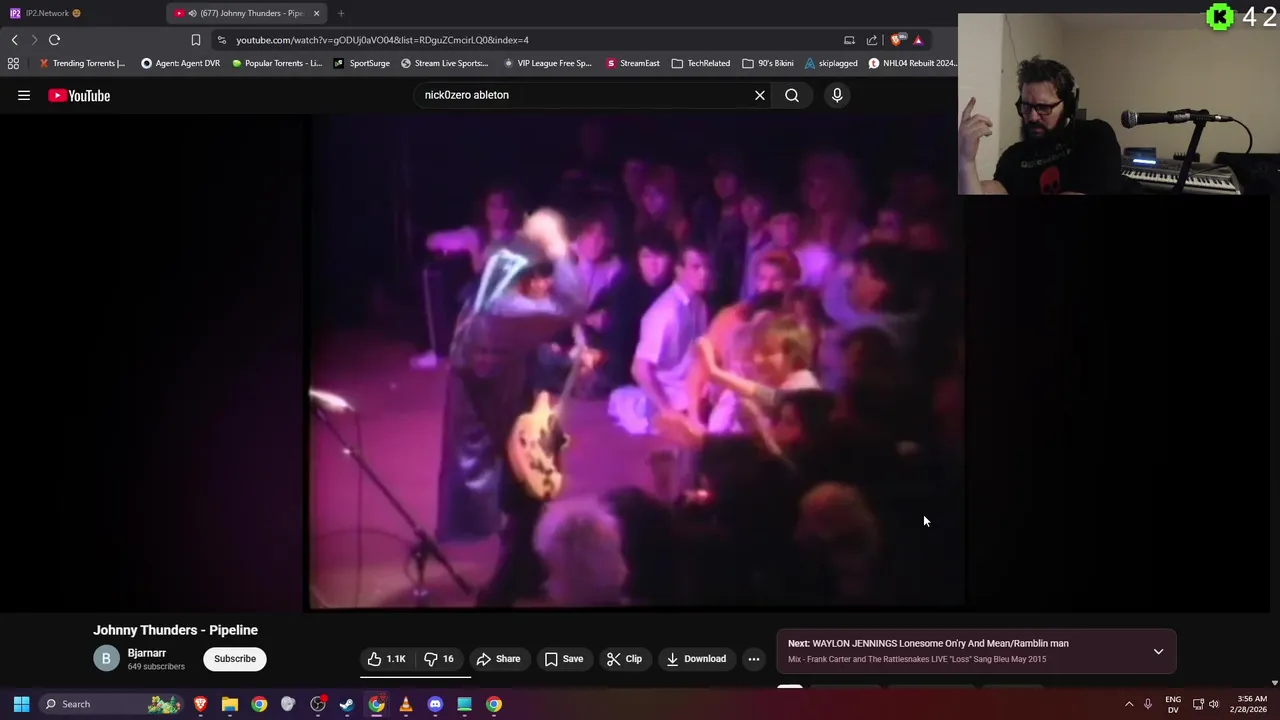Clear the YouTube search text

click(760, 95)
